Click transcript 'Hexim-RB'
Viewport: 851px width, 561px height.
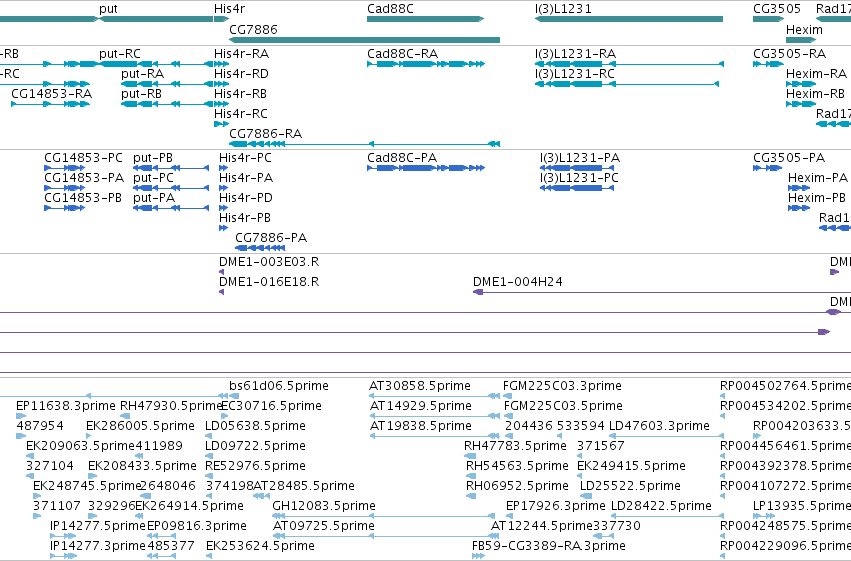(x=815, y=94)
